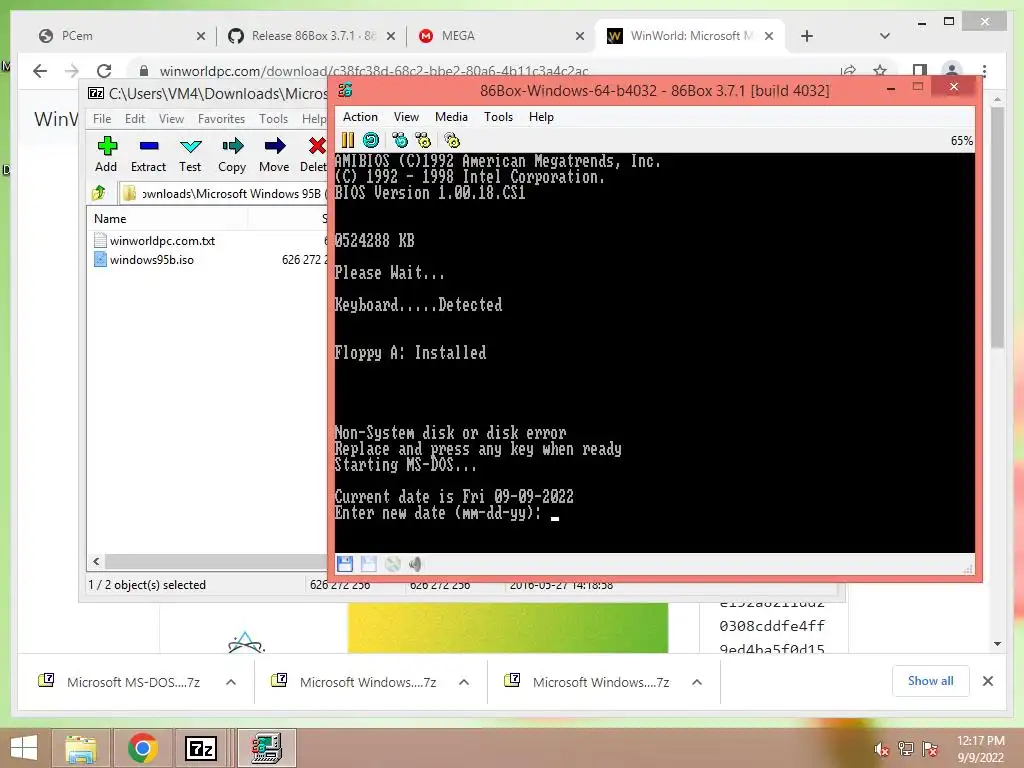
Task: Open the Edit menu in 7-Zip
Action: click(x=135, y=118)
